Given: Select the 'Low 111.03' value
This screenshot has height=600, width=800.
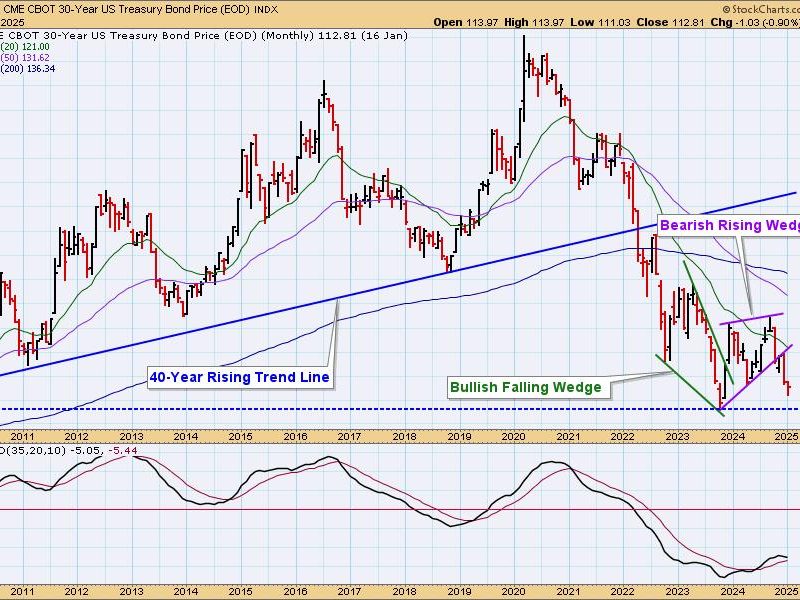Looking at the screenshot, I should 600,22.
